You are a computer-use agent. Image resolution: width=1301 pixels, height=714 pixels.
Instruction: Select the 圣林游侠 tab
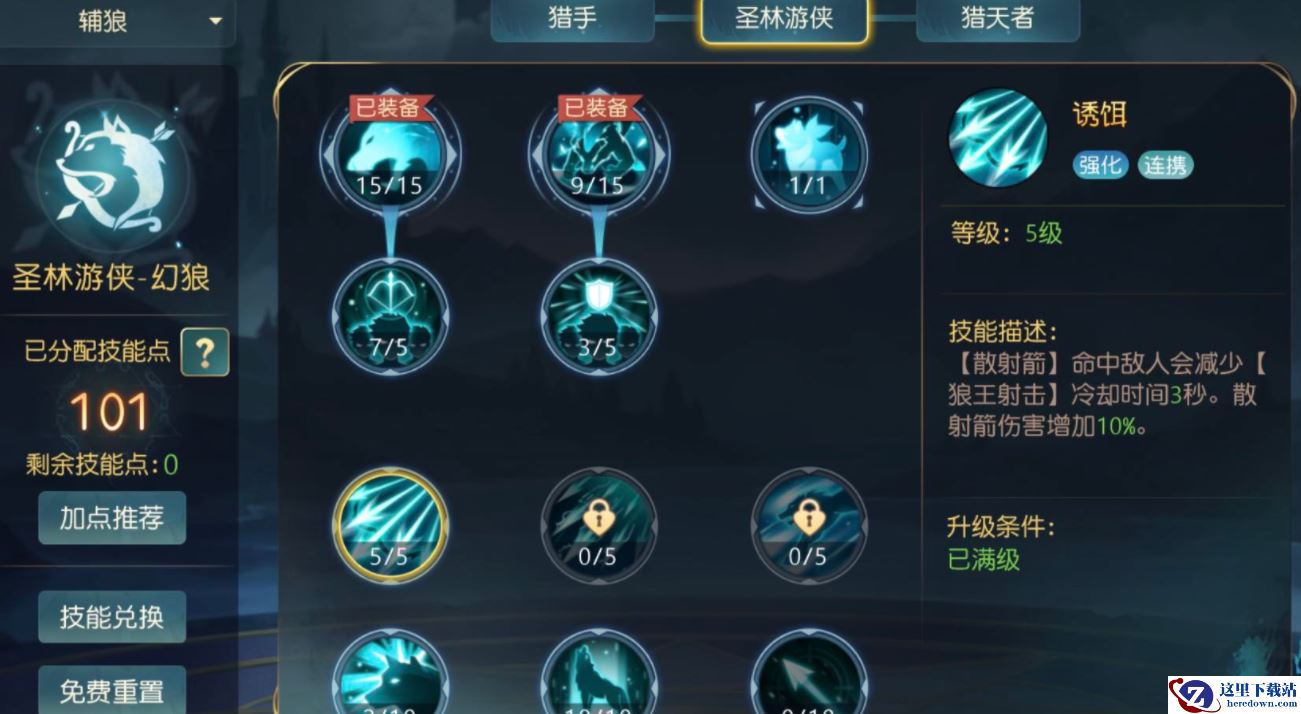coord(785,20)
